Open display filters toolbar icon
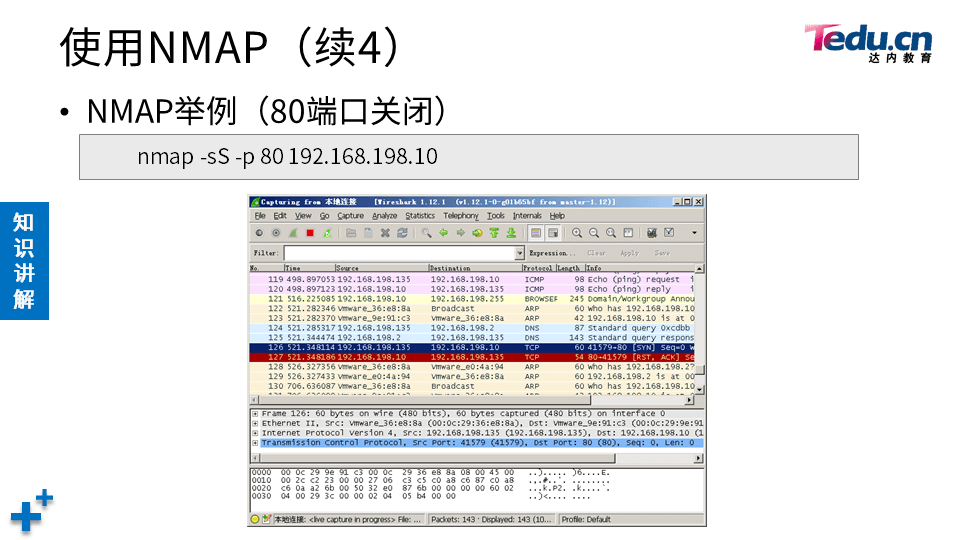 [x=669, y=233]
